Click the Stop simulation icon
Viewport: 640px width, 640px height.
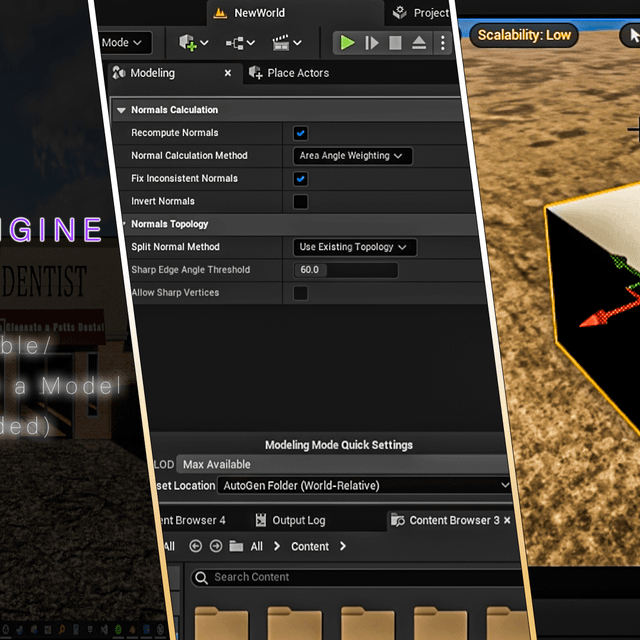[x=395, y=43]
